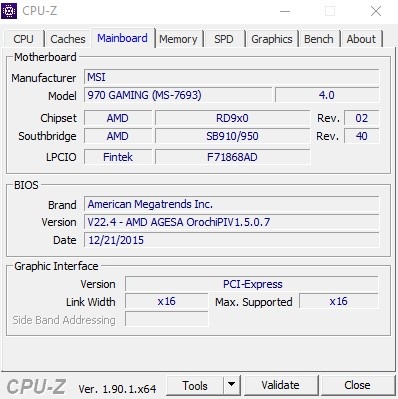Click the BIOS date 12/21/2015
398x399 pixels.
point(231,240)
